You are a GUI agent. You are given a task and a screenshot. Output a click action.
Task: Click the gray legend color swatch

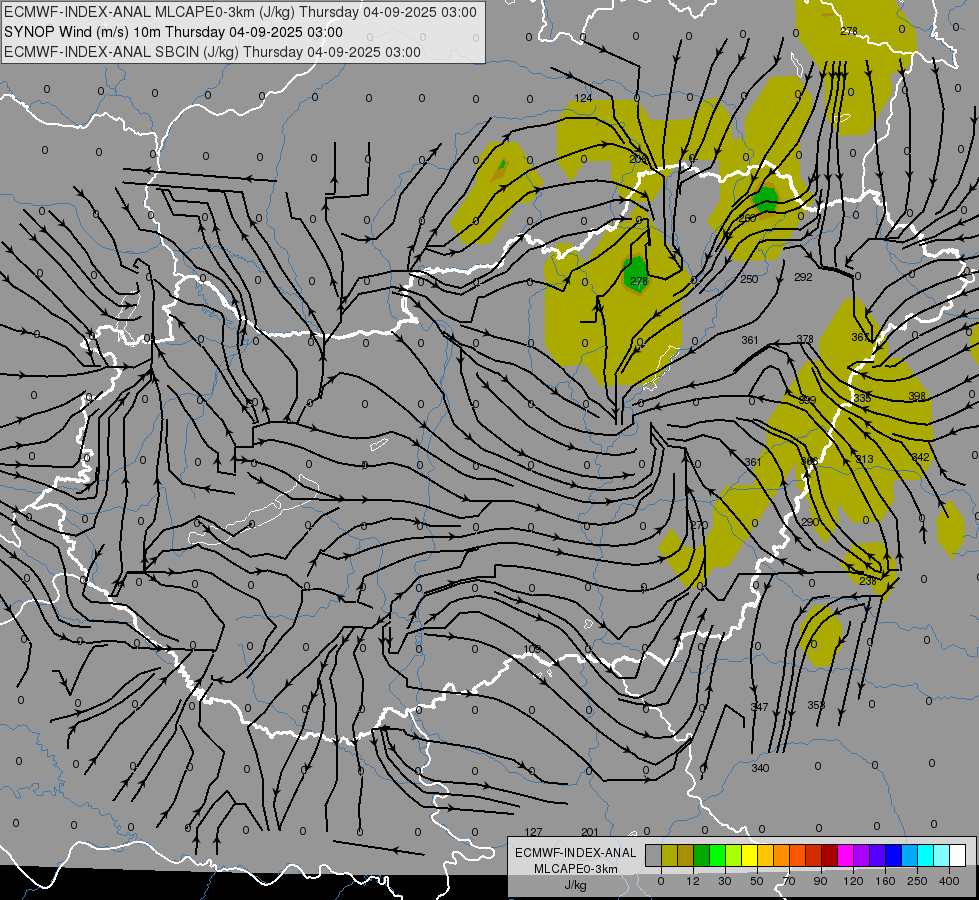tap(653, 856)
